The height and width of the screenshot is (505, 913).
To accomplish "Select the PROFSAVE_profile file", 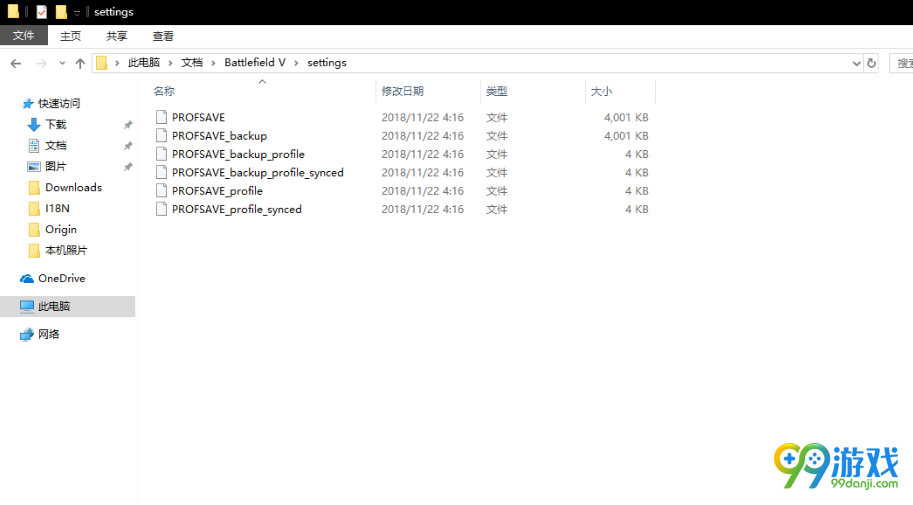I will click(217, 191).
